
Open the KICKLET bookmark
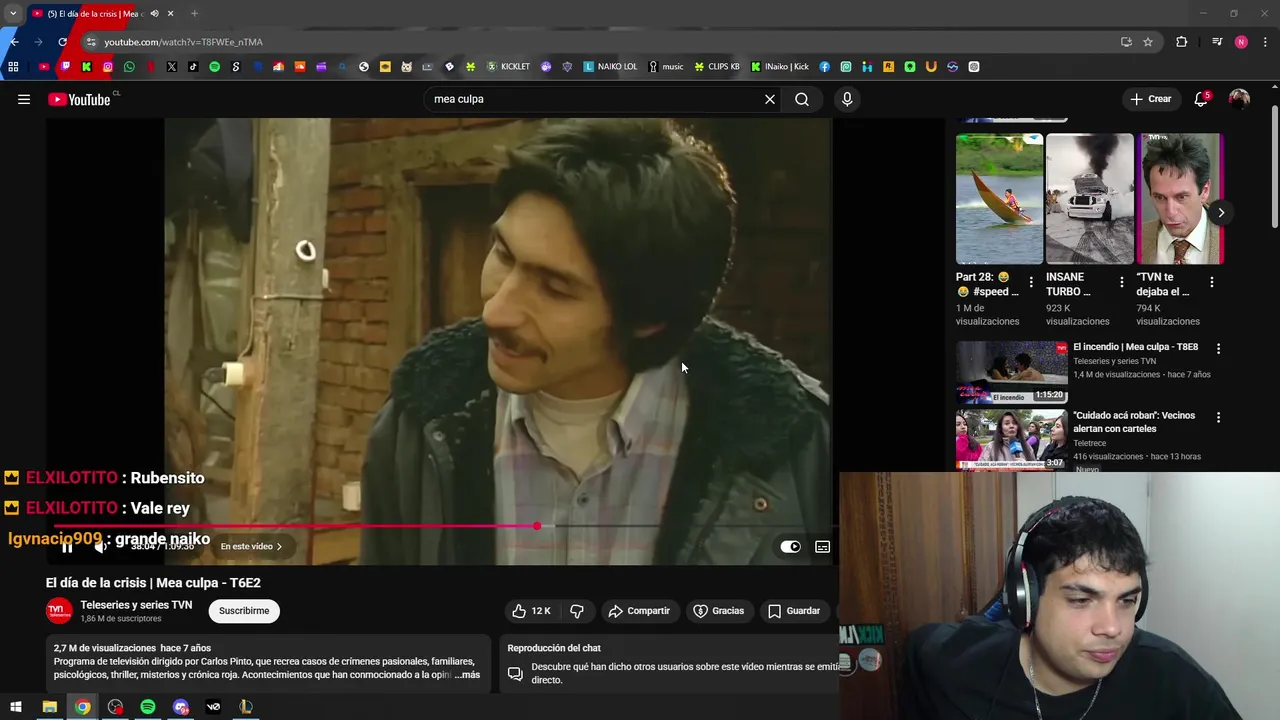coord(508,67)
